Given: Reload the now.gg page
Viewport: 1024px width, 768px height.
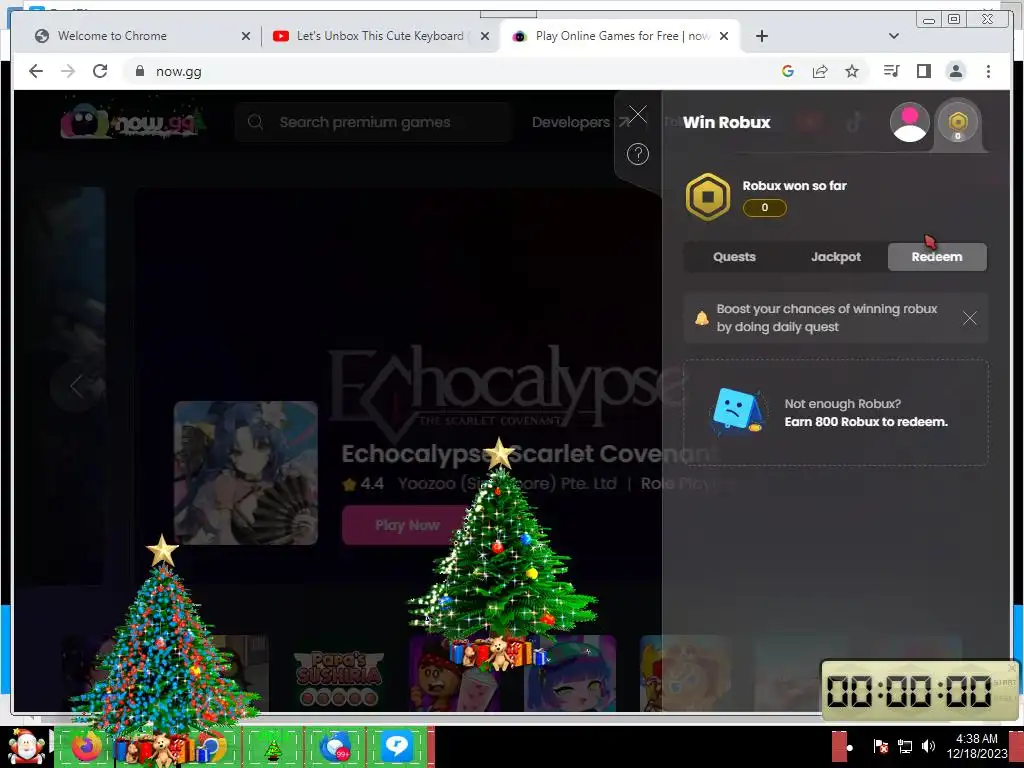Looking at the screenshot, I should [x=100, y=71].
